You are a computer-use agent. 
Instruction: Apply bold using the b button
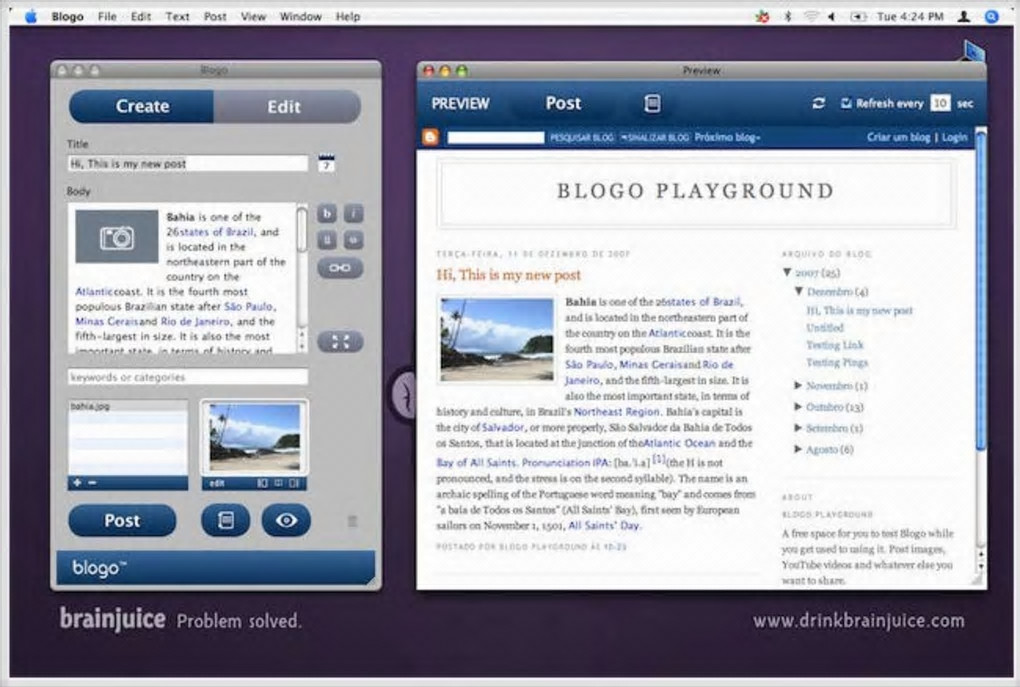(x=327, y=213)
